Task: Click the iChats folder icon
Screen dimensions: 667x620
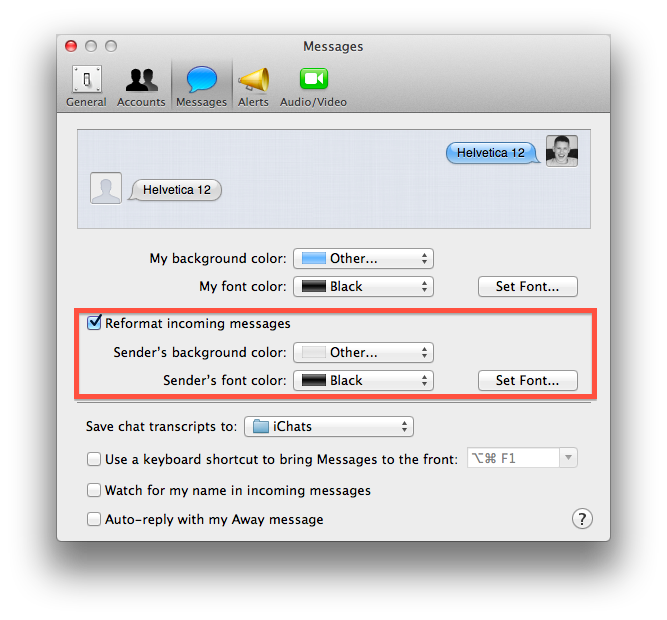Action: click(x=260, y=426)
